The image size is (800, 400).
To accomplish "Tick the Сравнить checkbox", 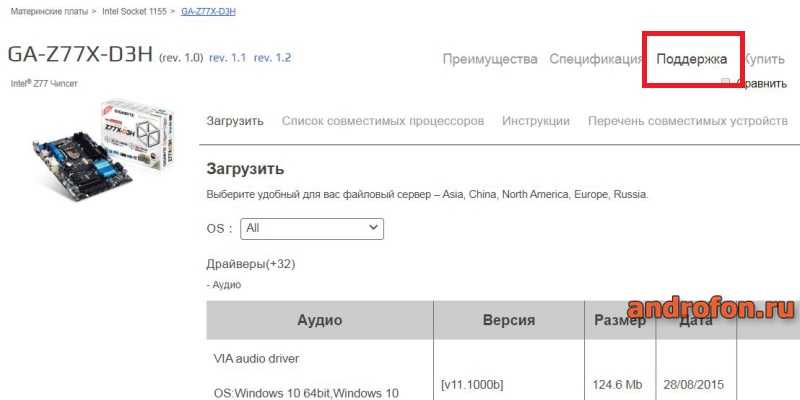I will (x=726, y=83).
